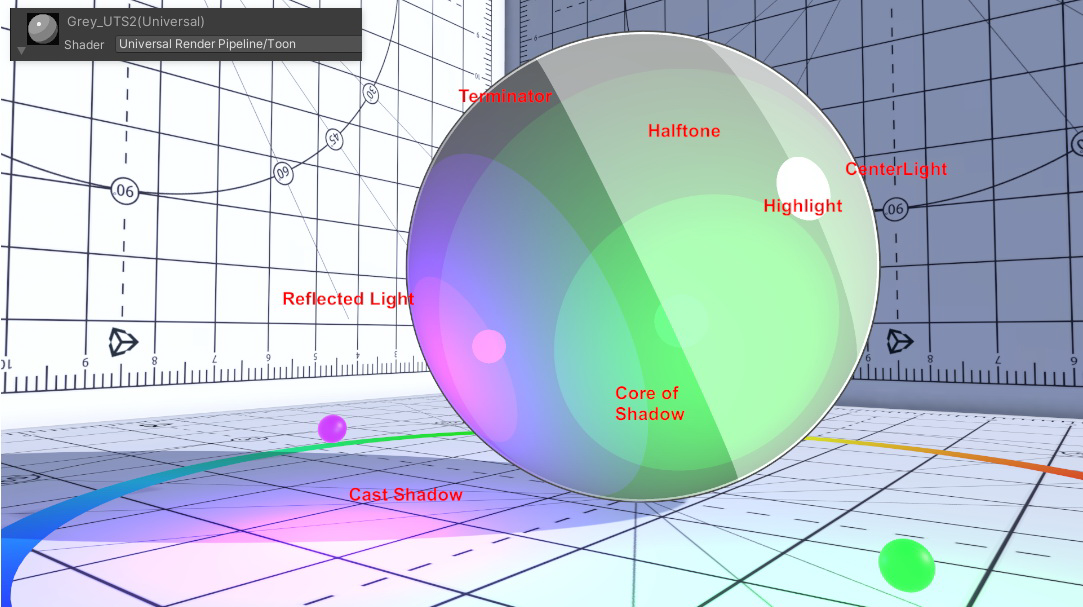Screen dimensions: 1083x607
Task: Click the Halftone label on the sphere
Action: coord(684,131)
